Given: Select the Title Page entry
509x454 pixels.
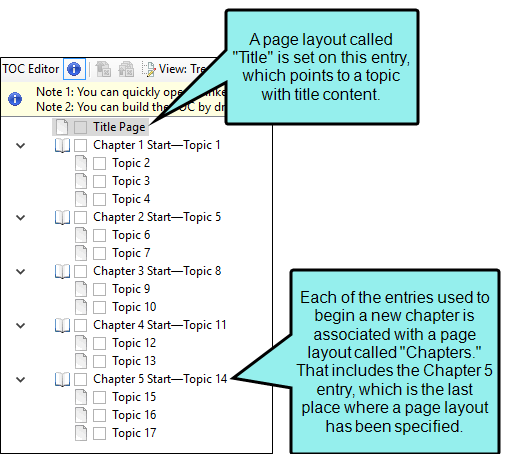Looking at the screenshot, I should 119,127.
